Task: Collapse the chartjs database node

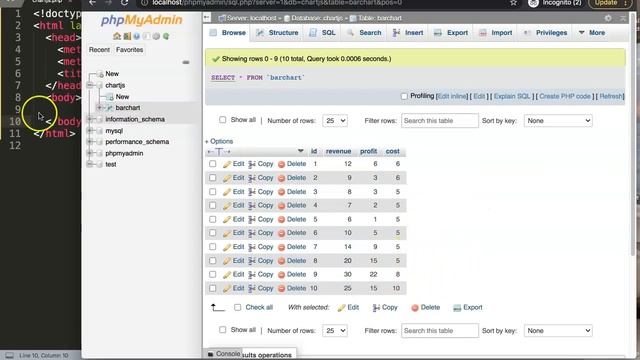Action: click(90, 85)
